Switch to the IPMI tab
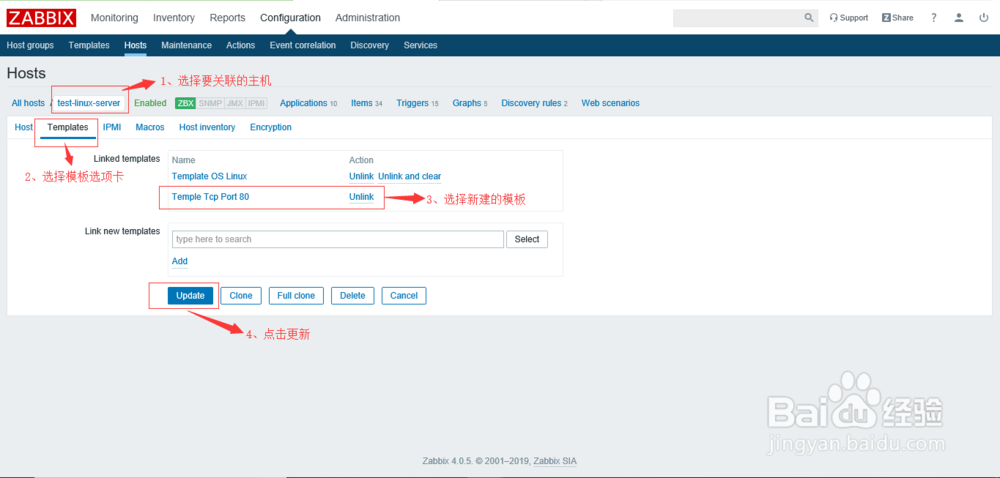 (x=112, y=127)
